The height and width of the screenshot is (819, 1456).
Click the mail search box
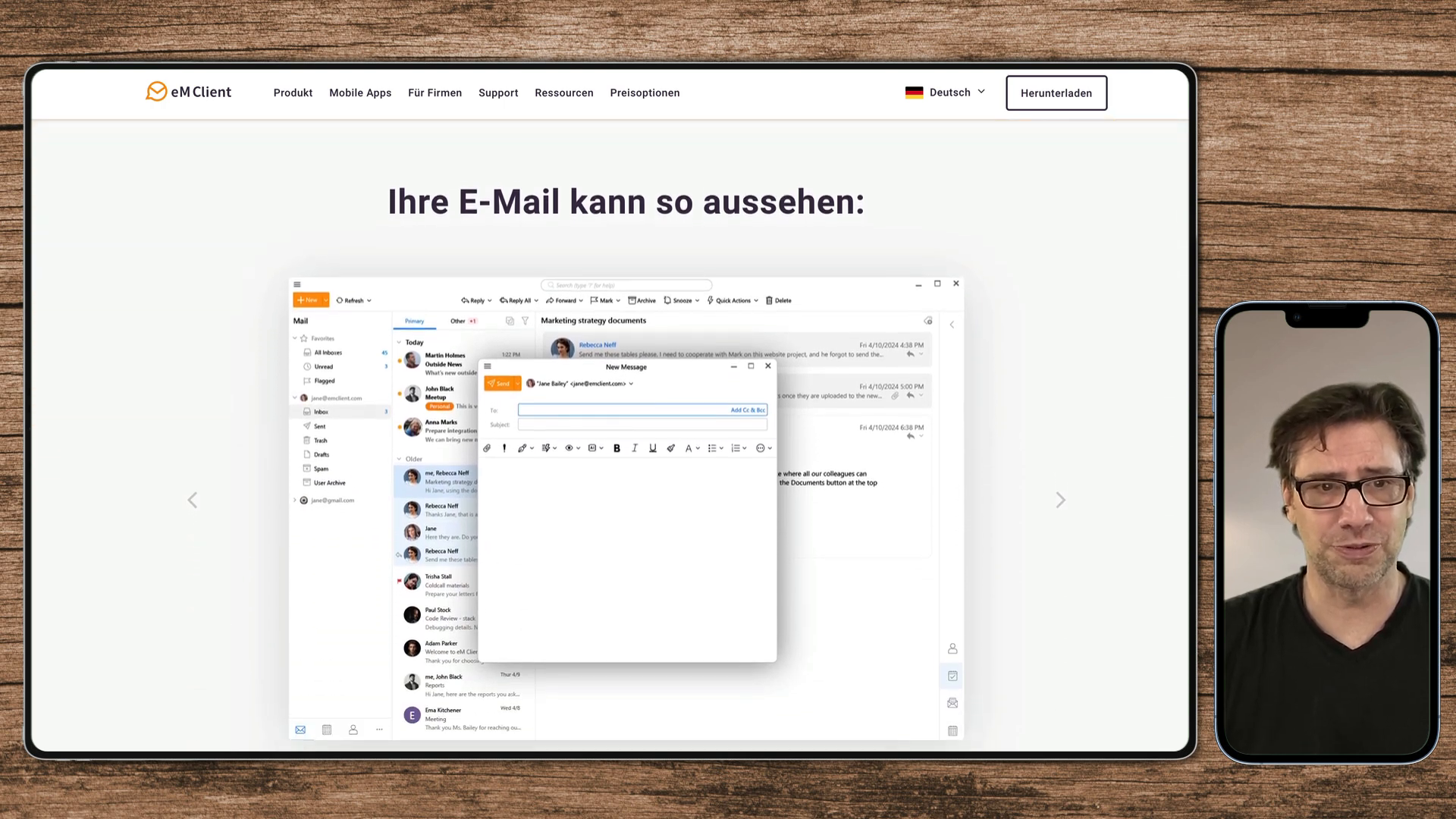click(x=626, y=285)
